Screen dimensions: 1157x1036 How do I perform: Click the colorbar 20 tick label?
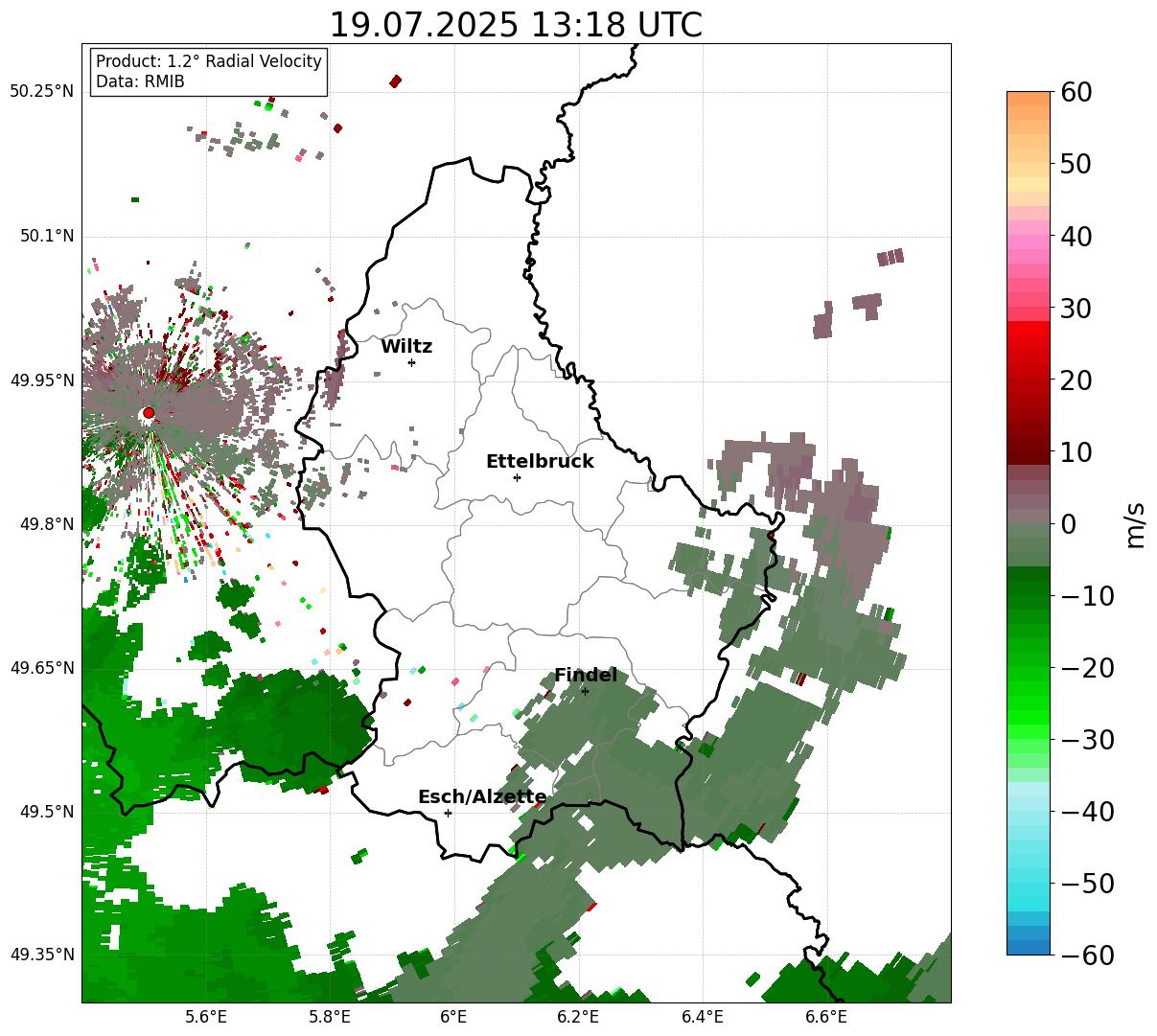click(x=1076, y=380)
